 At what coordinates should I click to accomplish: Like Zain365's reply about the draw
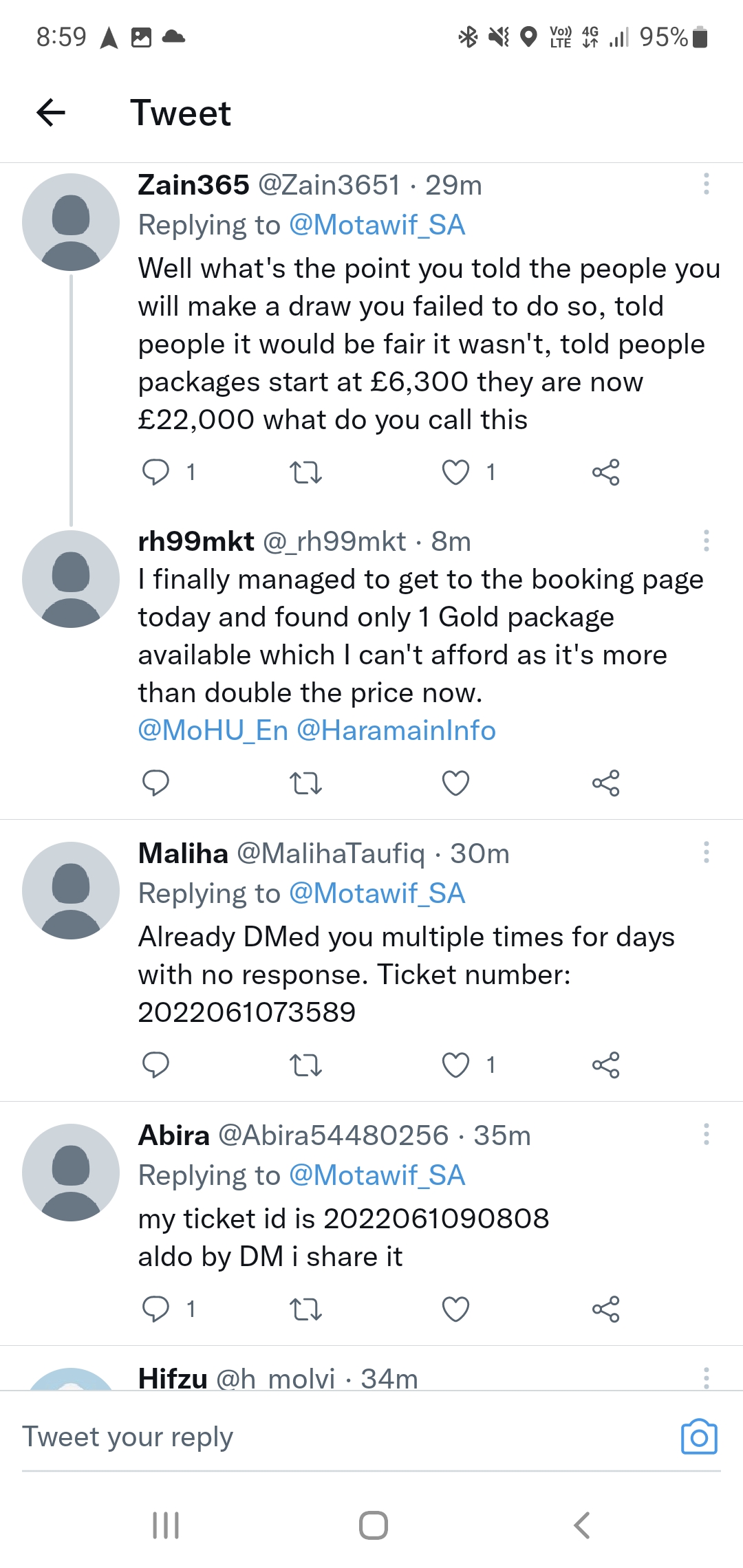(x=455, y=472)
